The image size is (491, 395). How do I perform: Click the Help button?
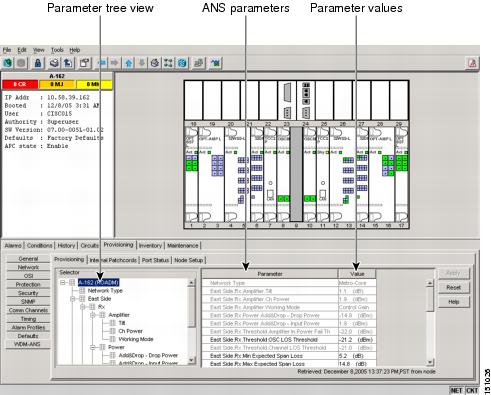(x=453, y=302)
